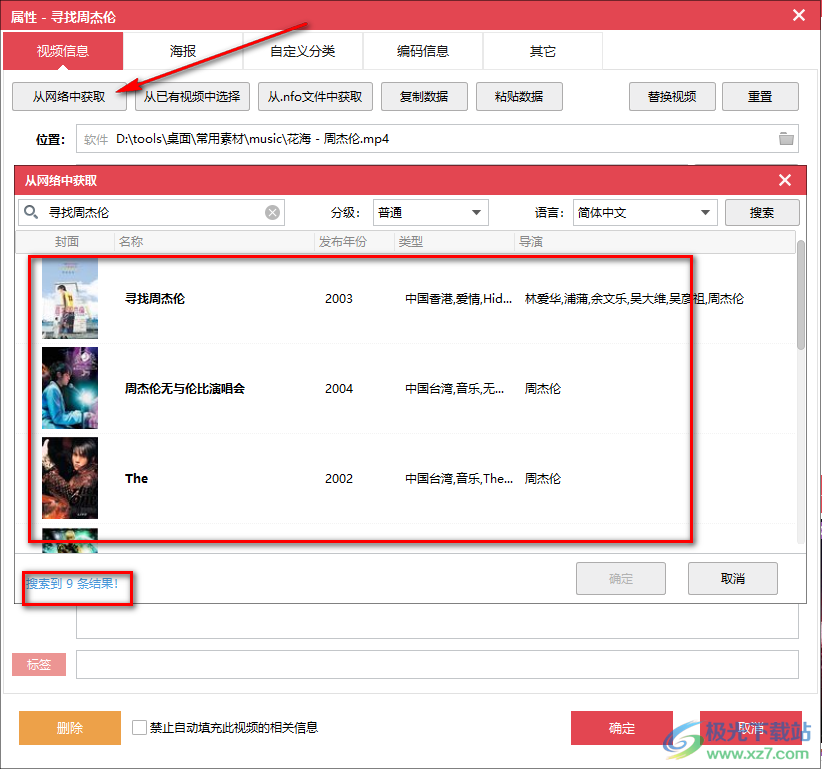The width and height of the screenshot is (822, 770).
Task: Enable 禁止自动填充此视频的相关信息 checkbox
Action: [139, 727]
